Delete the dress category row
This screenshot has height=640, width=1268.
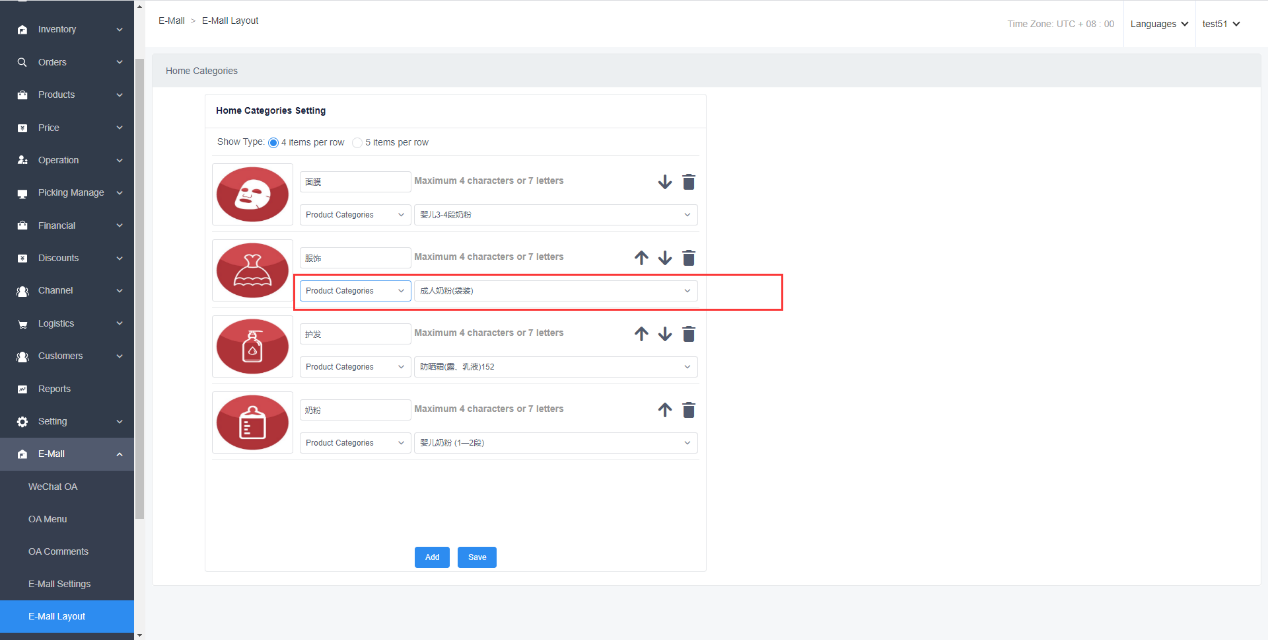coord(688,258)
